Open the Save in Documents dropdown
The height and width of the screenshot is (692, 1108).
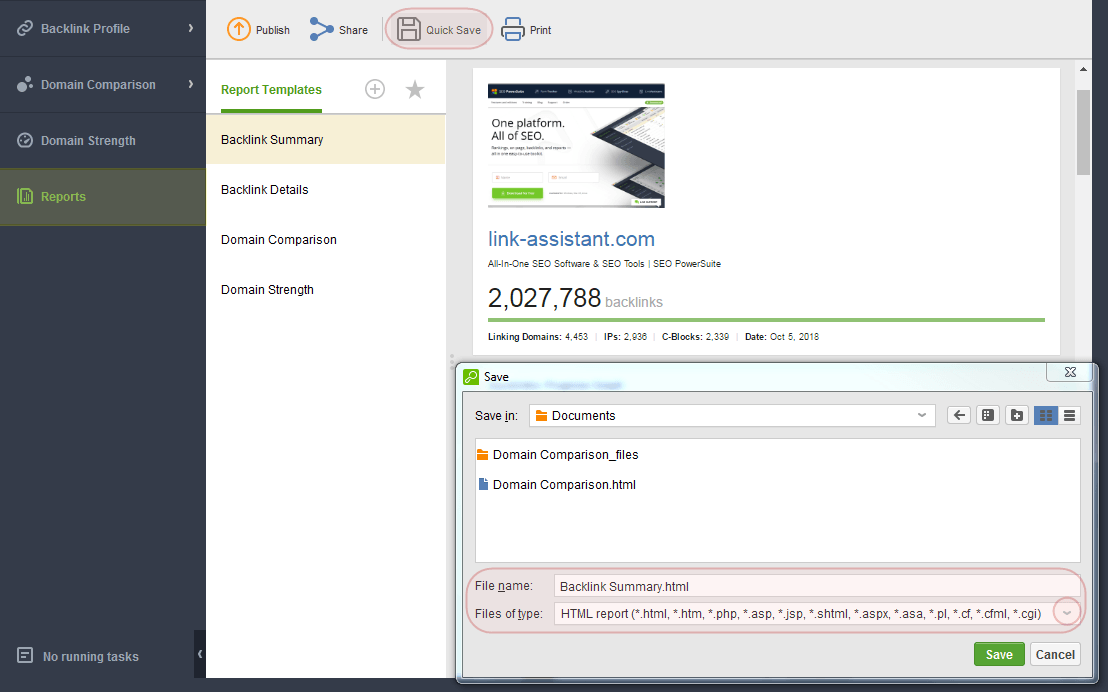click(732, 415)
